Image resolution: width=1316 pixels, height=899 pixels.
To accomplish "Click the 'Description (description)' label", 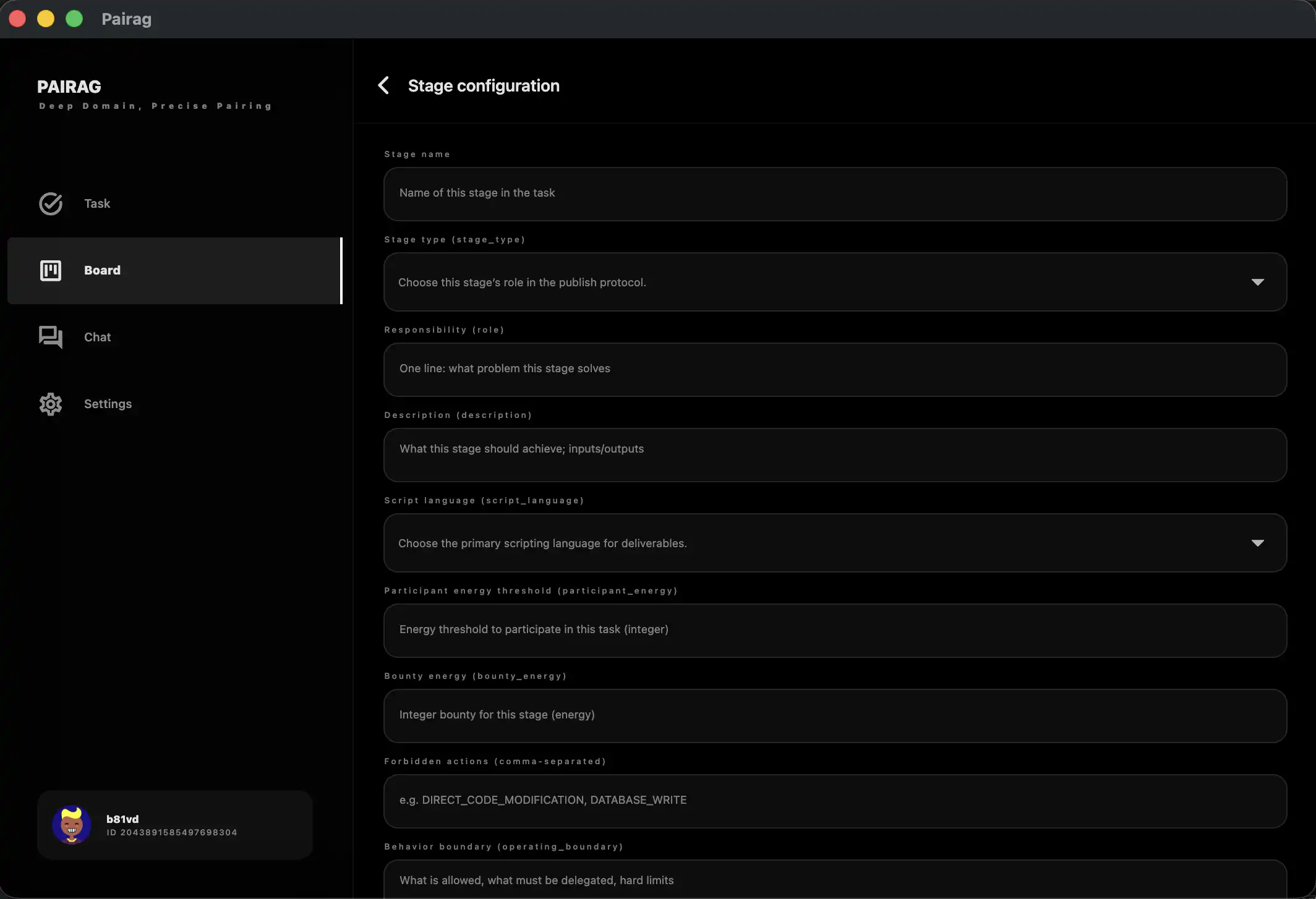I will tap(458, 415).
